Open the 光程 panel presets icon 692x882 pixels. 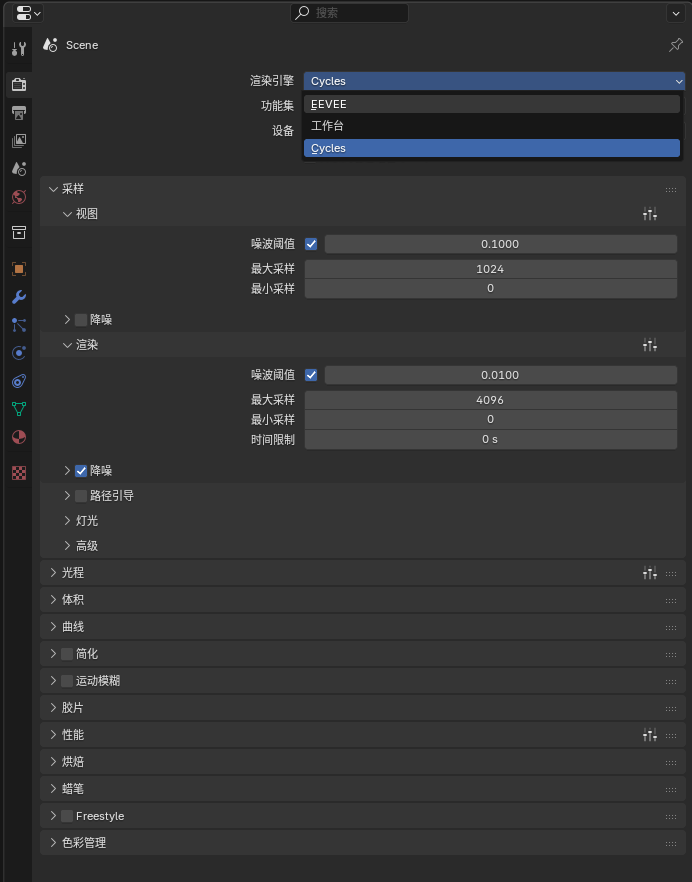(x=650, y=573)
